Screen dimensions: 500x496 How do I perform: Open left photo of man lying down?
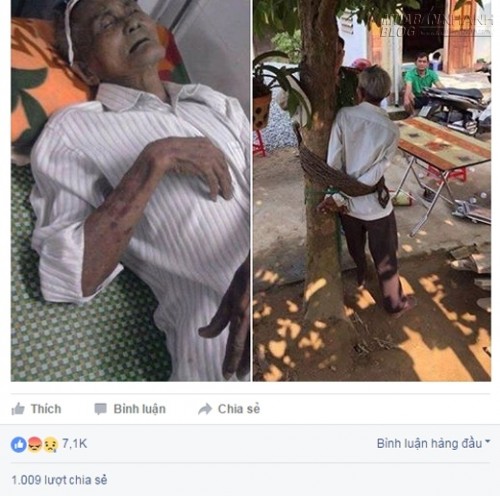130,190
